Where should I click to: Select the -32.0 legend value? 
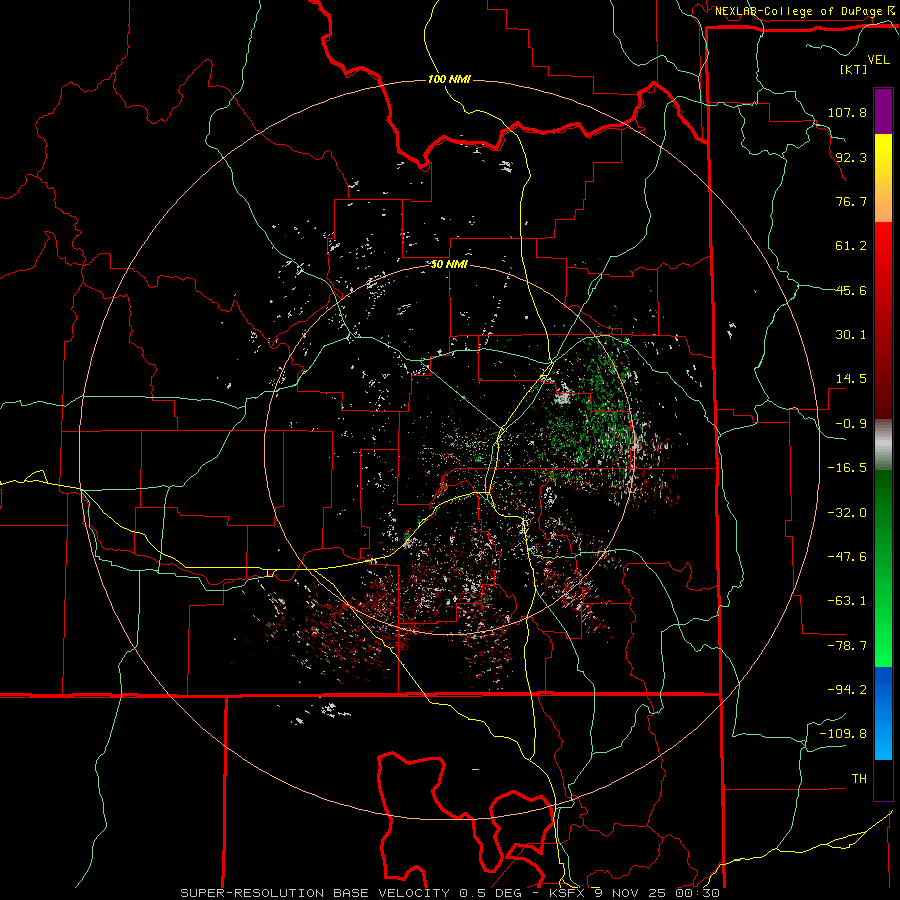[847, 513]
